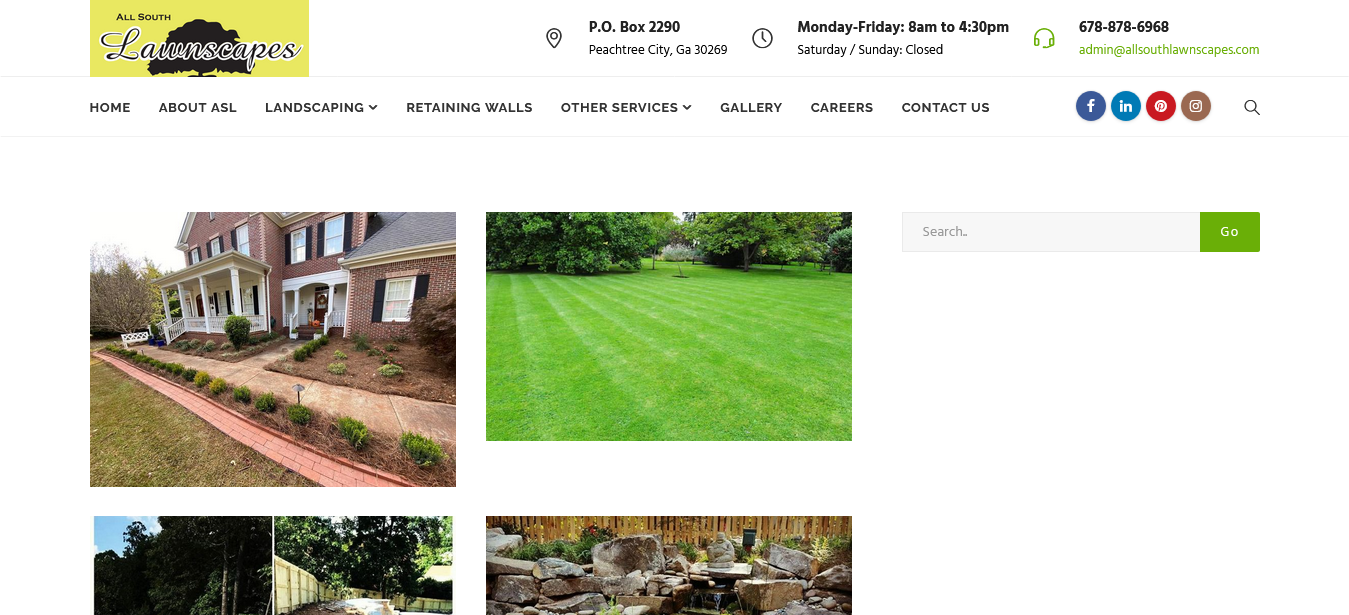The height and width of the screenshot is (615, 1349).
Task: Expand the Other Services dropdown menu
Action: point(626,107)
